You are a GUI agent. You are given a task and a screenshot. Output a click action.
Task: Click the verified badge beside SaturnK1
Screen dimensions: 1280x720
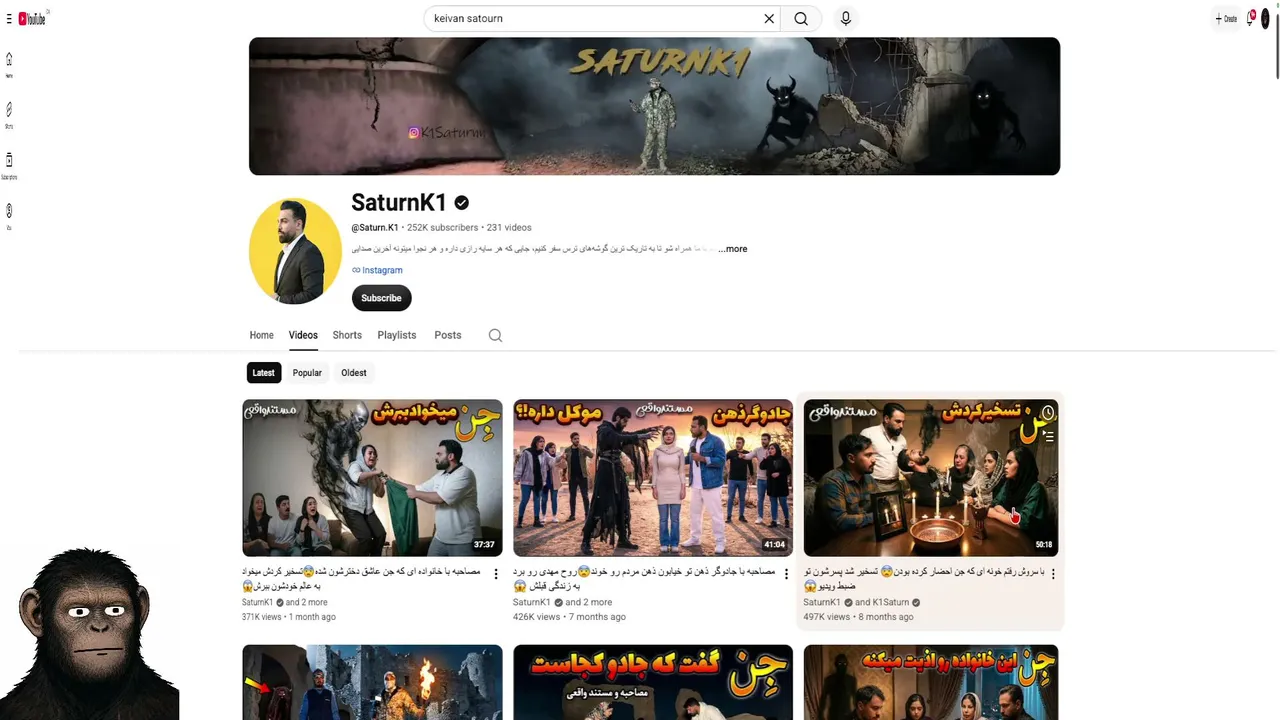click(x=462, y=203)
